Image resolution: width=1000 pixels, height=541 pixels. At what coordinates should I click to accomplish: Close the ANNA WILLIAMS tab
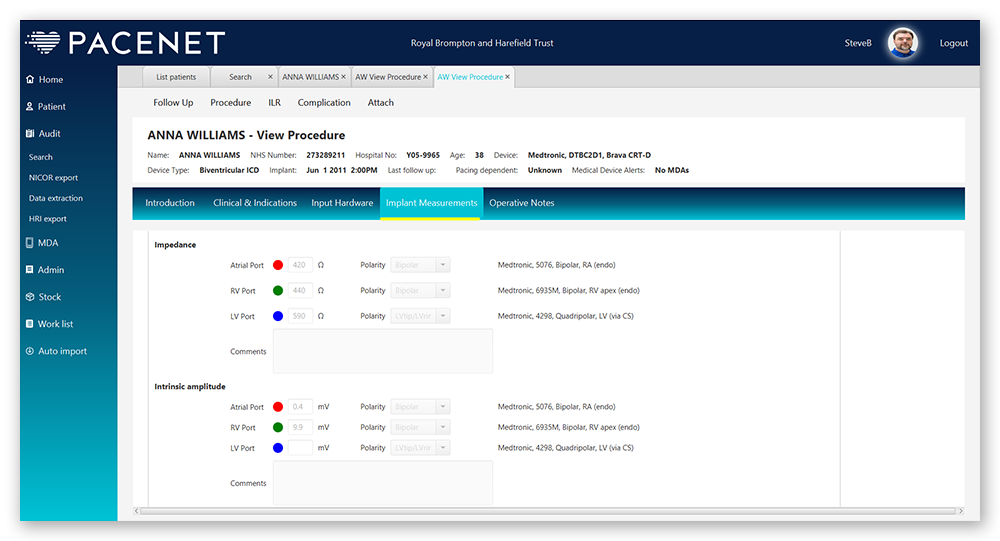pyautogui.click(x=344, y=77)
